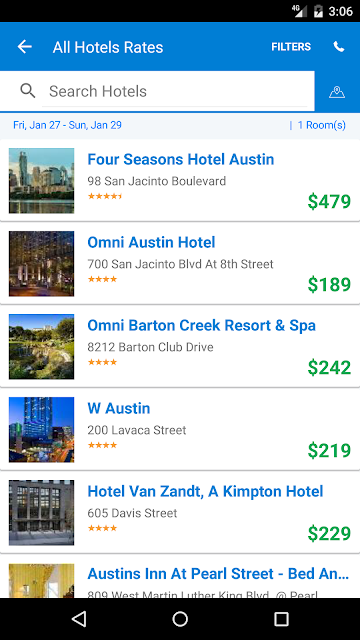Viewport: 360px width, 640px height.
Task: Tap the back arrow icon
Action: 24,47
